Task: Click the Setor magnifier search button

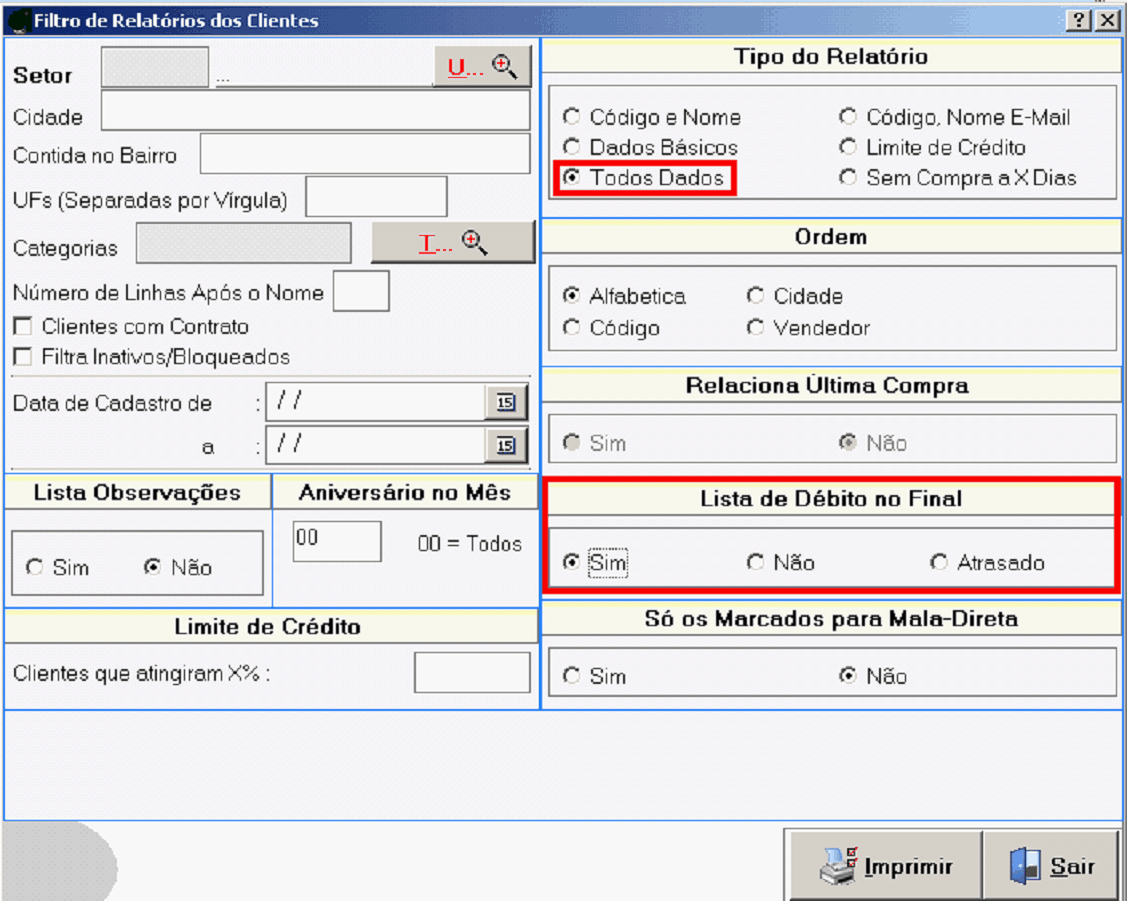Action: coord(481,67)
